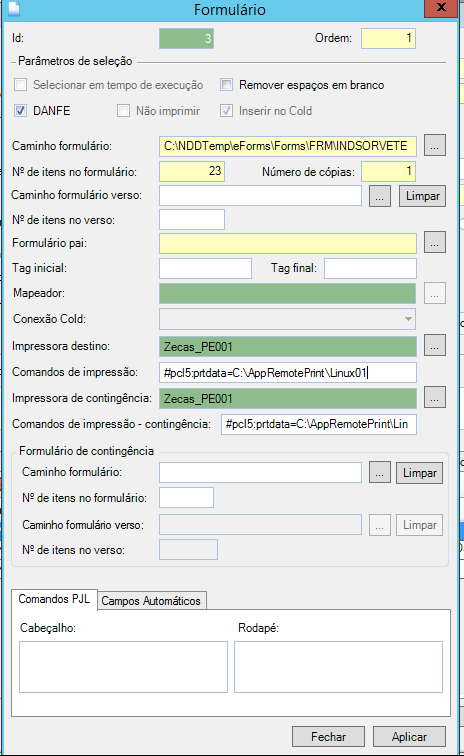Toggle the Não imprimir checkbox
Screen dimensions: 464x756
(x=123, y=110)
